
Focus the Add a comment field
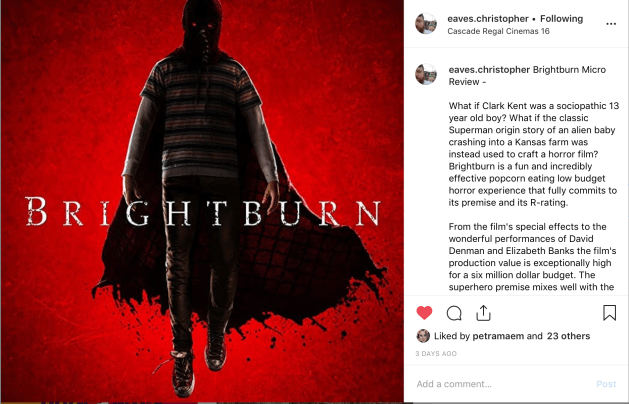pyautogui.click(x=503, y=384)
